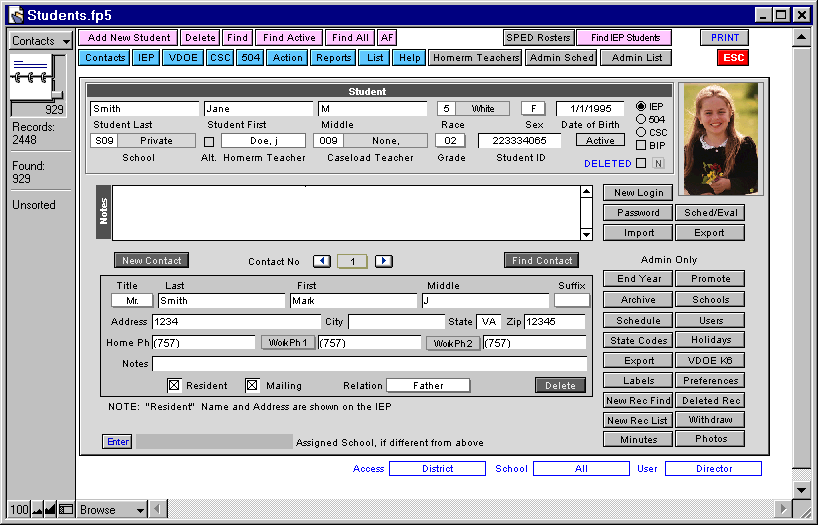Click the Add New Student button
Image resolution: width=818 pixels, height=525 pixels.
pos(127,38)
